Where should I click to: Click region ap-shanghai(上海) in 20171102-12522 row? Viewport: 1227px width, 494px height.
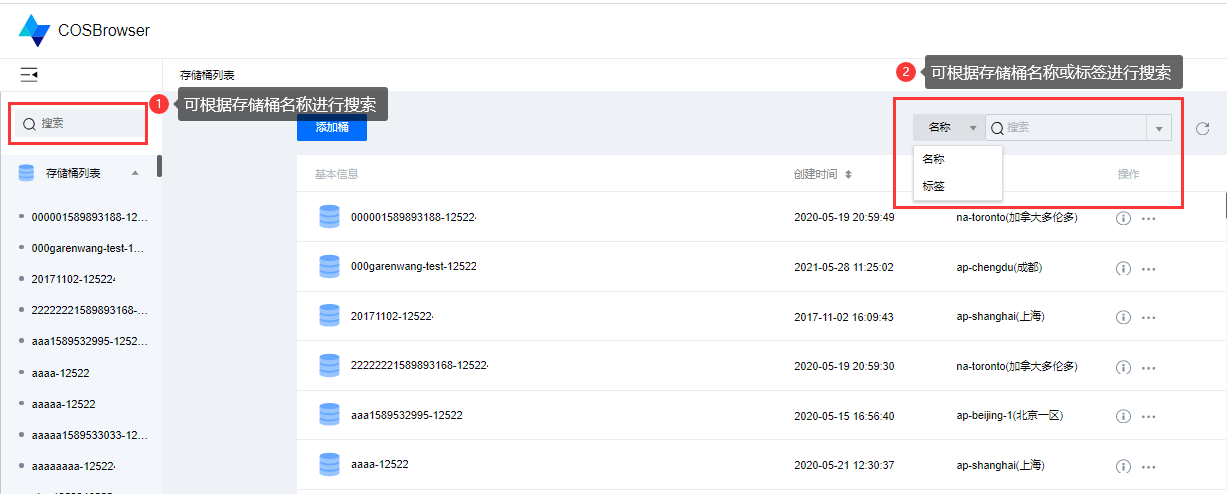click(x=1001, y=317)
